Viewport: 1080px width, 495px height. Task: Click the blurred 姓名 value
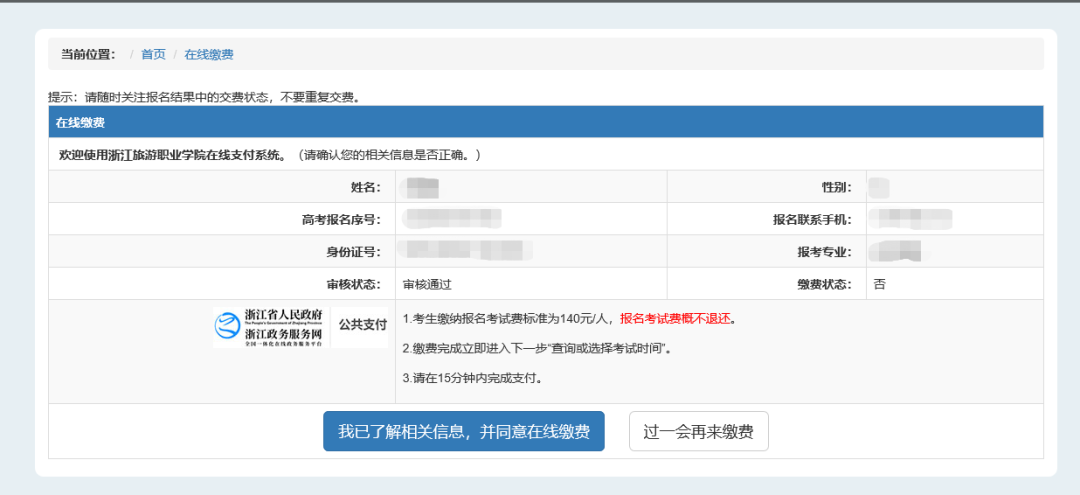pos(419,187)
